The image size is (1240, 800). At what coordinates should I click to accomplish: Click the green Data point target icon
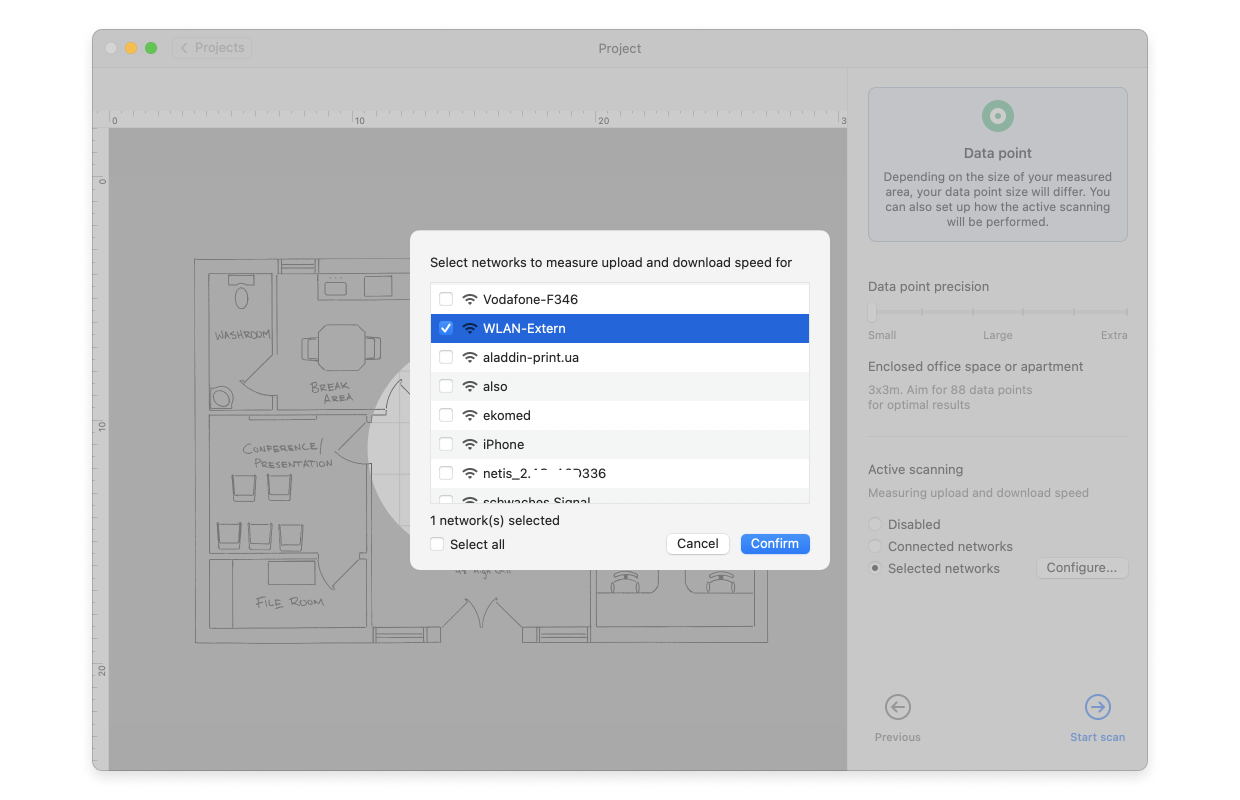click(997, 115)
